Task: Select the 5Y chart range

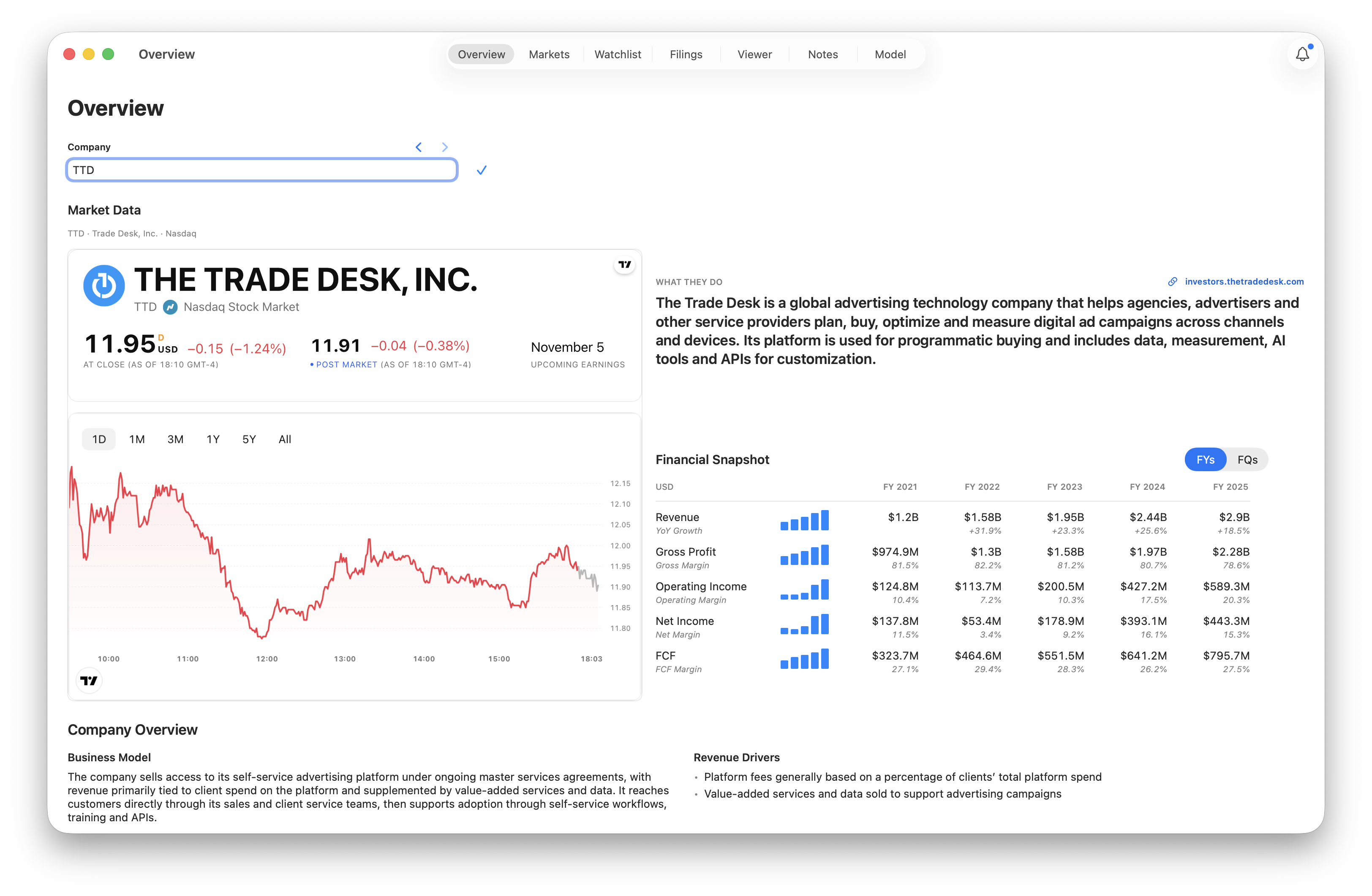Action: (249, 439)
